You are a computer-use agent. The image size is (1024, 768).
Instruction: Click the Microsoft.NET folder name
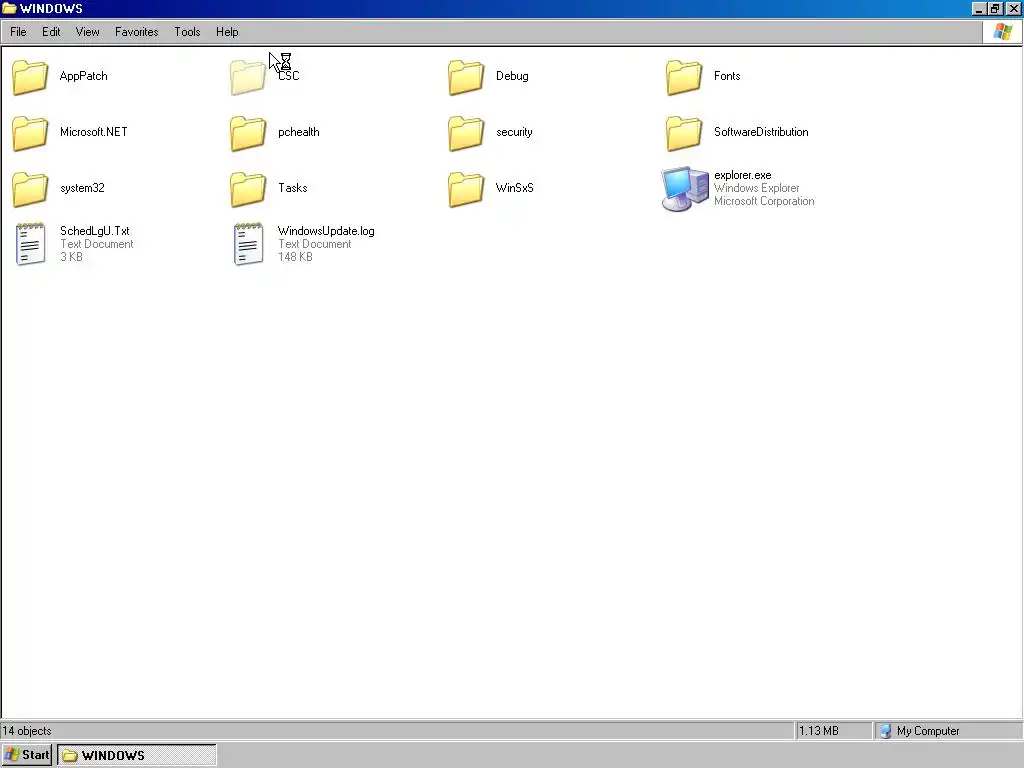(93, 132)
